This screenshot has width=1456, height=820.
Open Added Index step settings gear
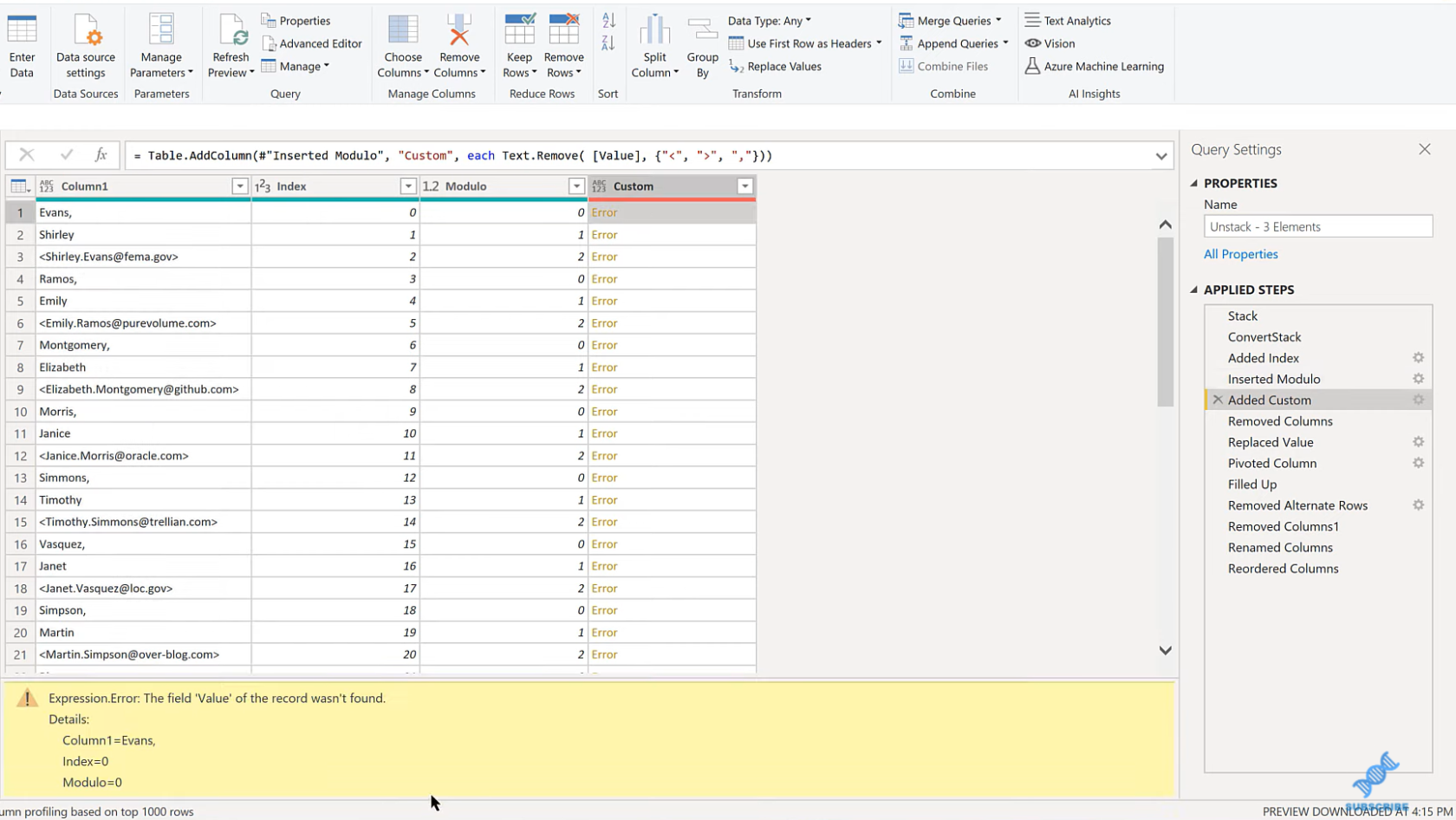(1419, 358)
